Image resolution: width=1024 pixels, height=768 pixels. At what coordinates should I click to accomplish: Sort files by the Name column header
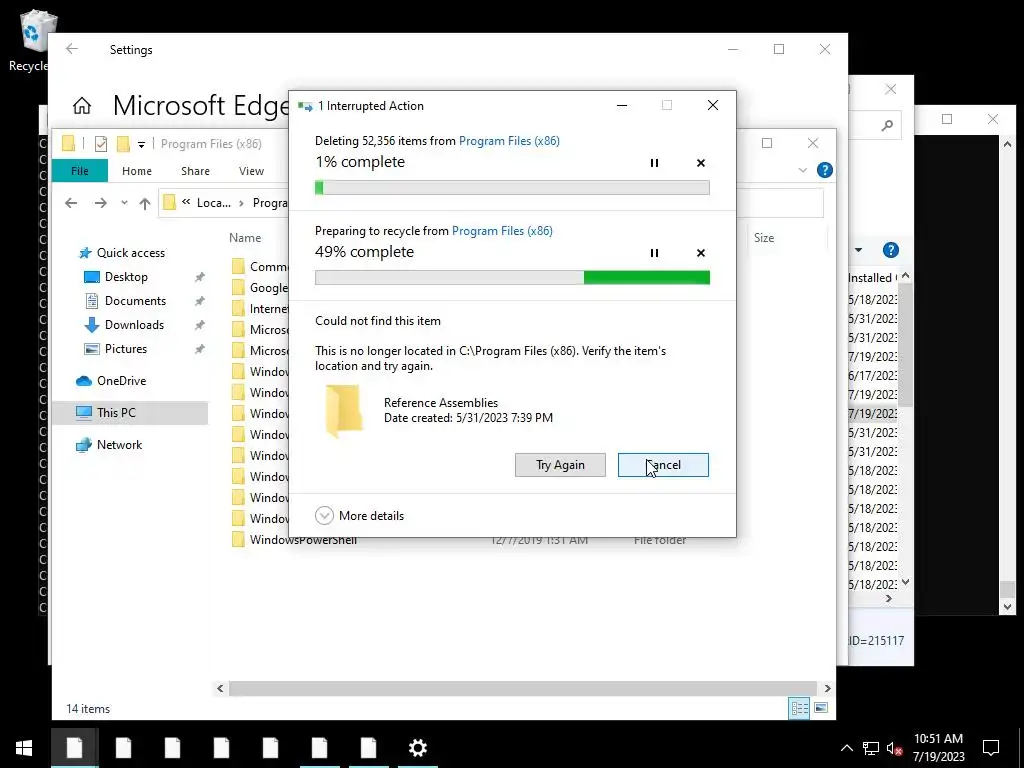[x=245, y=238]
